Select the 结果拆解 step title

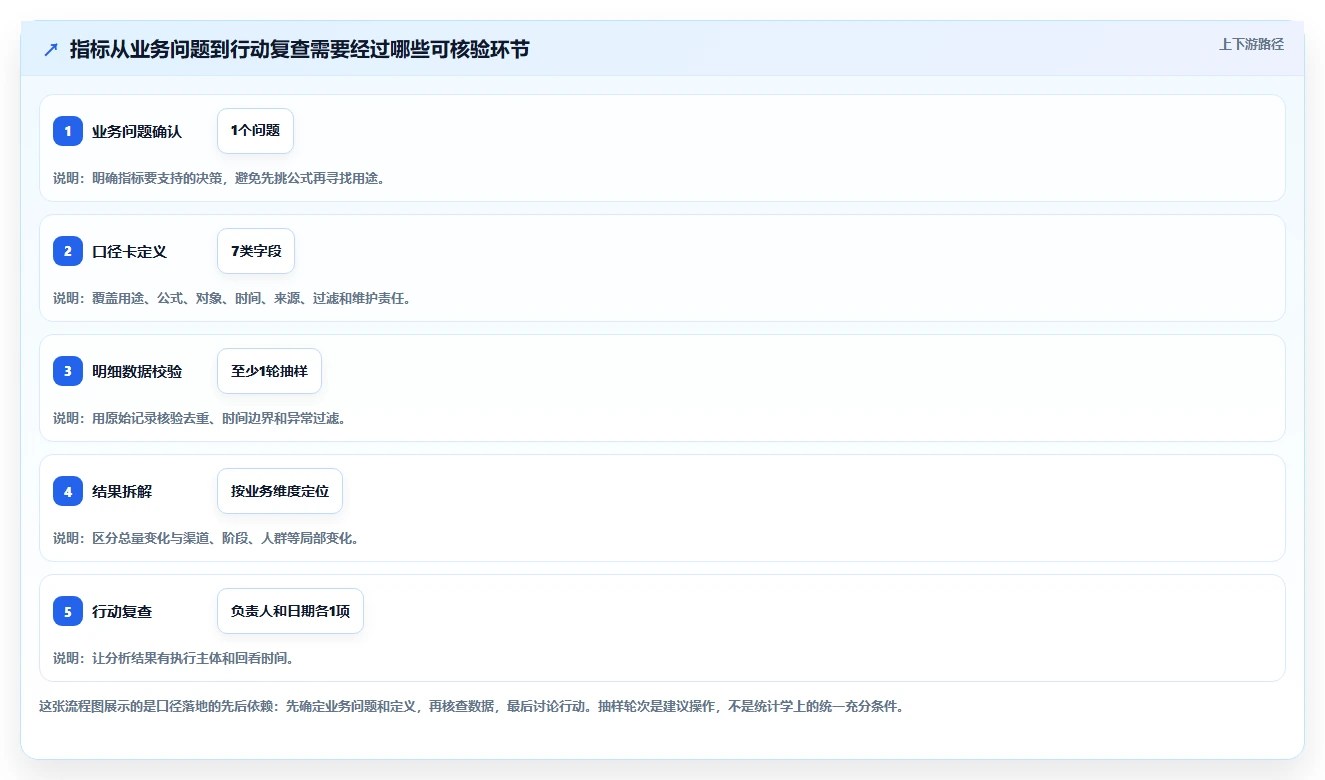coord(122,491)
